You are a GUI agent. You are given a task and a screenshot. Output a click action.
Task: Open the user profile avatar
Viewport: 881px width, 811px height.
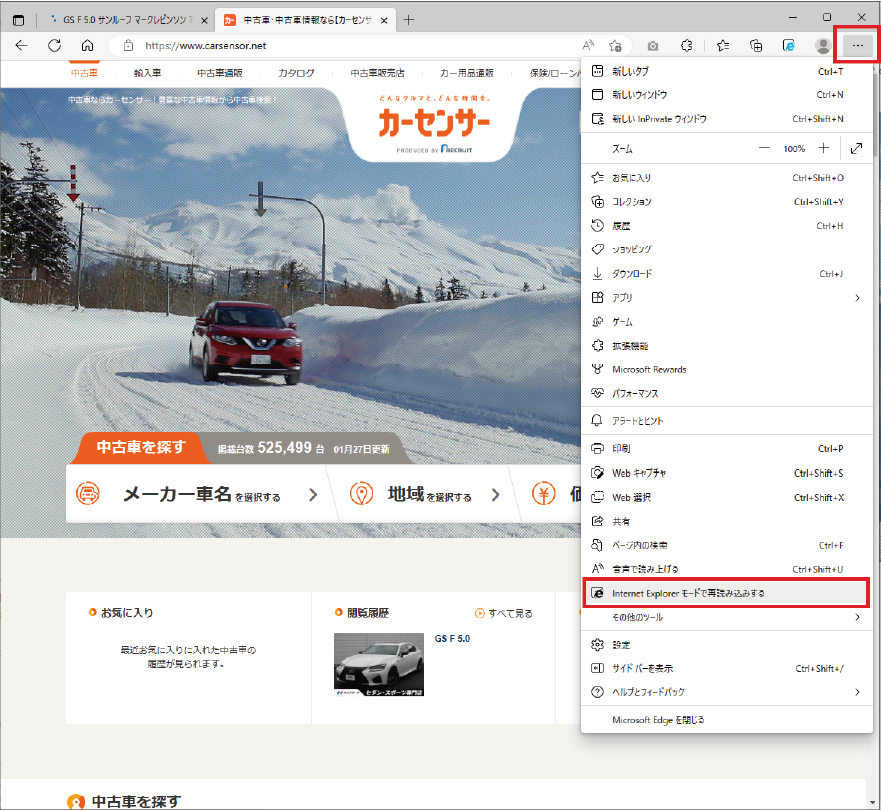(823, 46)
